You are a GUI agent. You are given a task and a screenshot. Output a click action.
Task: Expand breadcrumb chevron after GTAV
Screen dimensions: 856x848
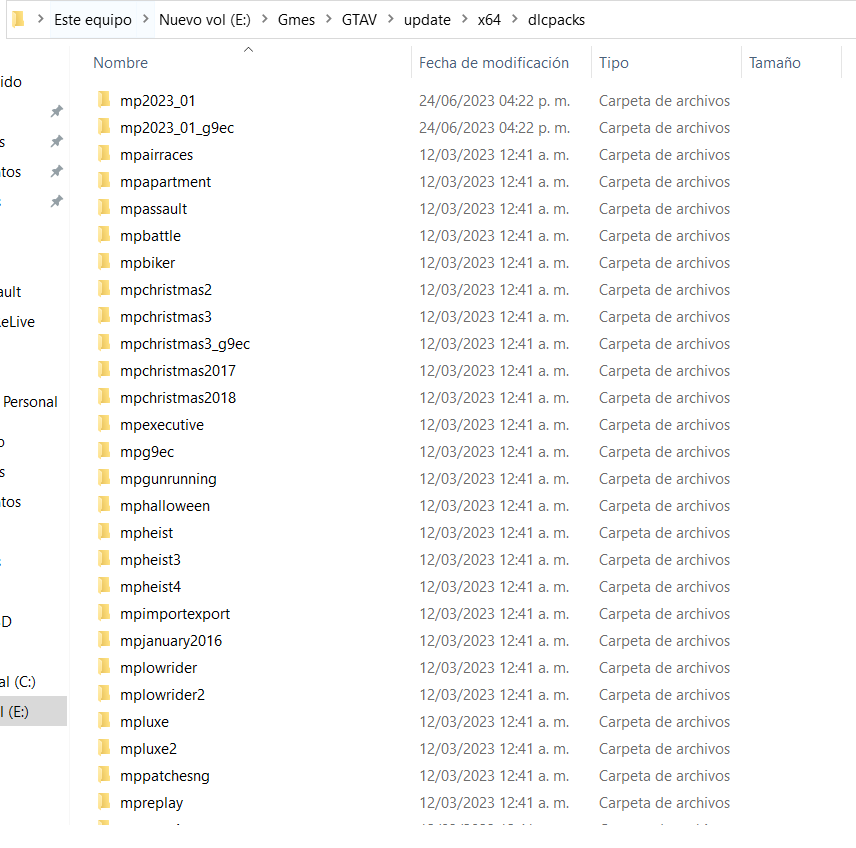[x=391, y=19]
